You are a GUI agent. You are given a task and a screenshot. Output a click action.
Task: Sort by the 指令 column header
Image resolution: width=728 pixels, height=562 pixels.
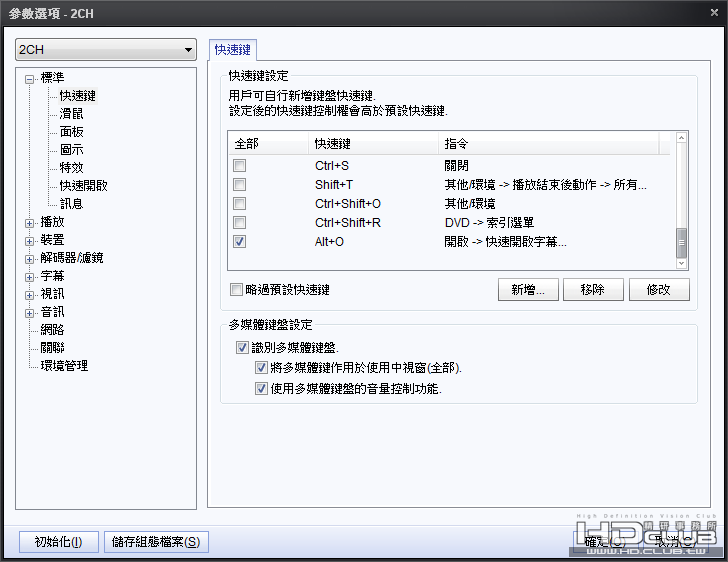(x=548, y=144)
